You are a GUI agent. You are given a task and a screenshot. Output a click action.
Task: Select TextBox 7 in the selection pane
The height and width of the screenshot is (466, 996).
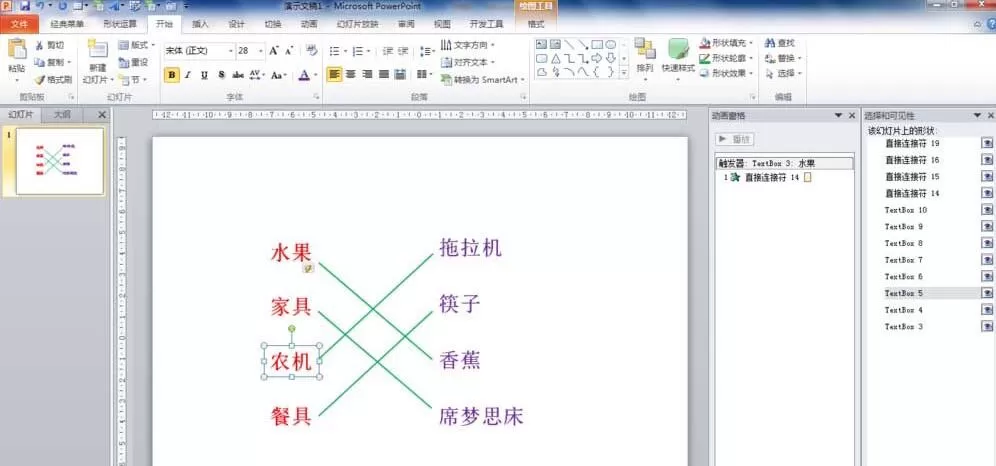pyautogui.click(x=903, y=260)
